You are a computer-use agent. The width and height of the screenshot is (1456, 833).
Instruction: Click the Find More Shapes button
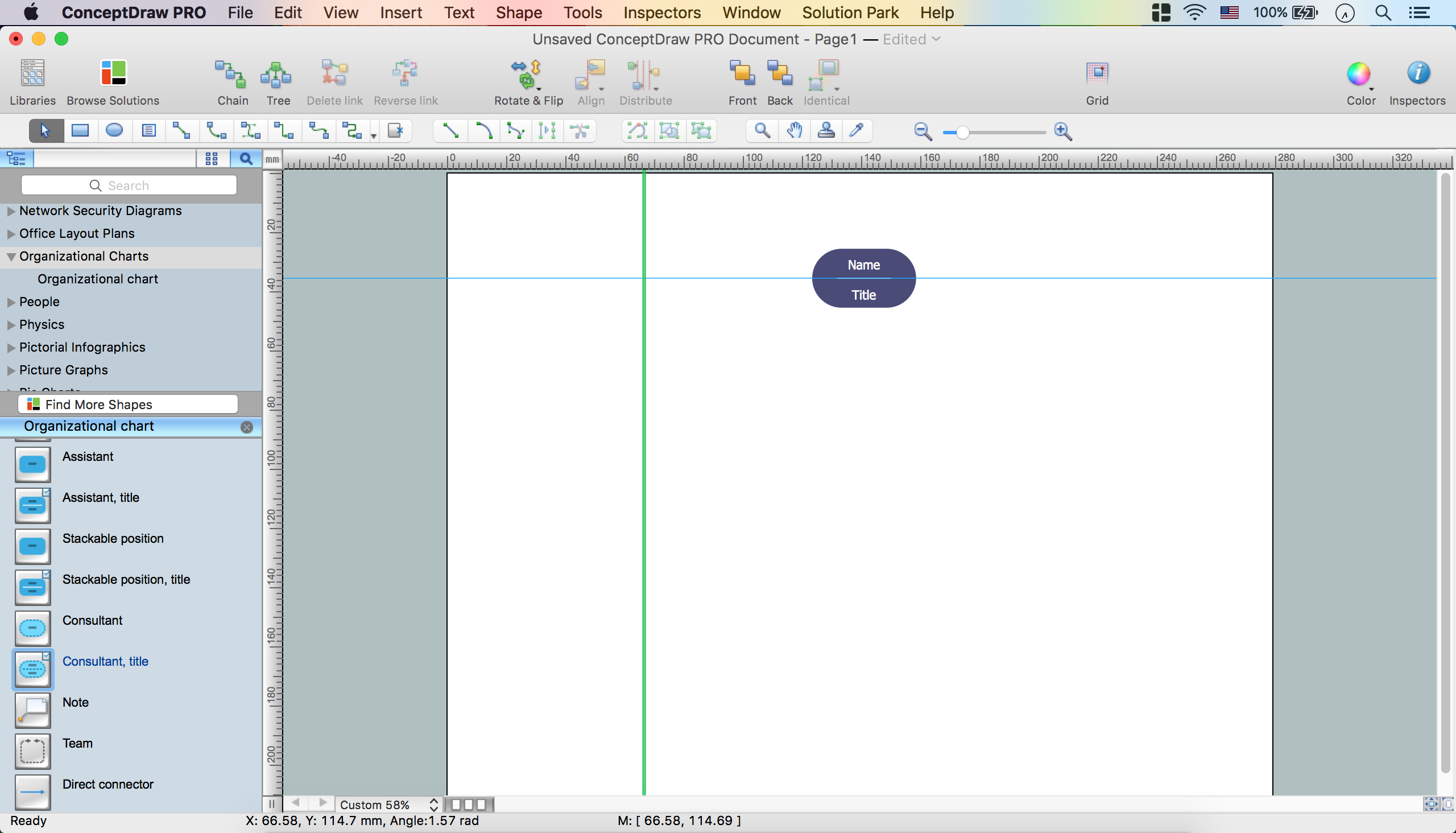(128, 404)
